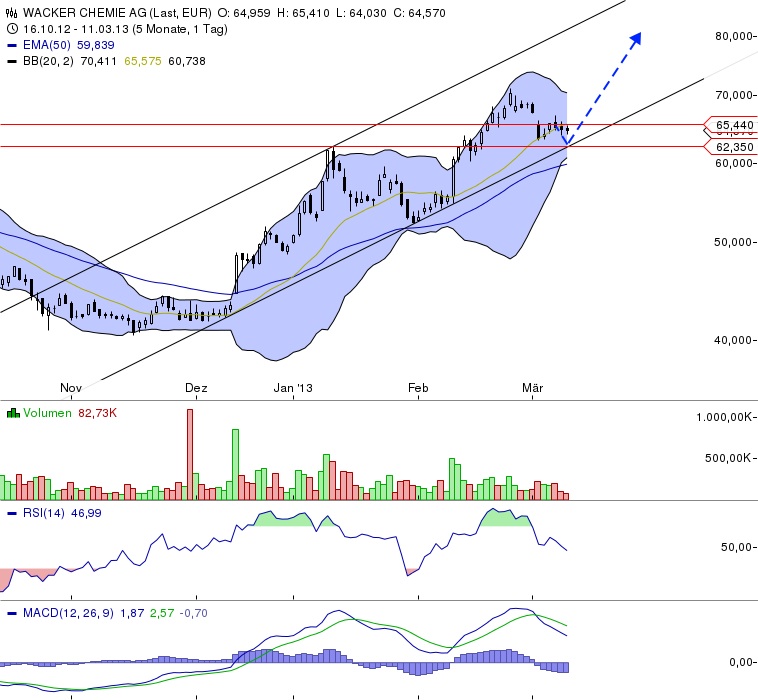
Task: Click the opening price O: 64,959
Action: pyautogui.click(x=244, y=13)
